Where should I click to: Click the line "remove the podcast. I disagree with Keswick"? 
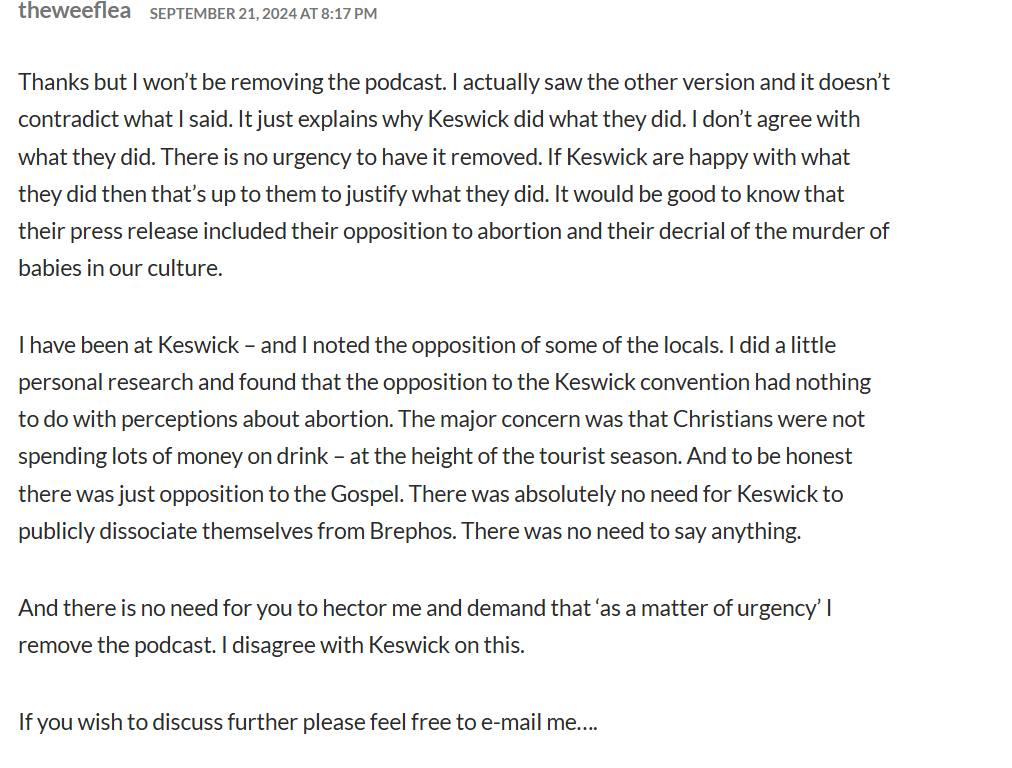(271, 645)
